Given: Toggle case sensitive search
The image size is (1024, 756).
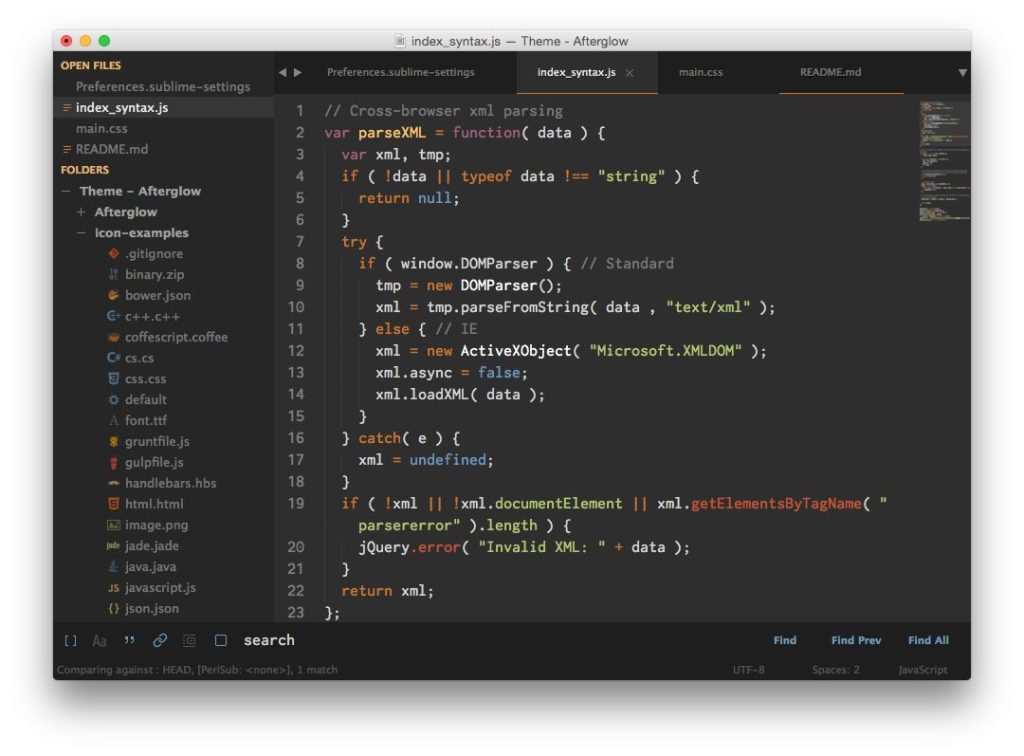Looking at the screenshot, I should (99, 640).
